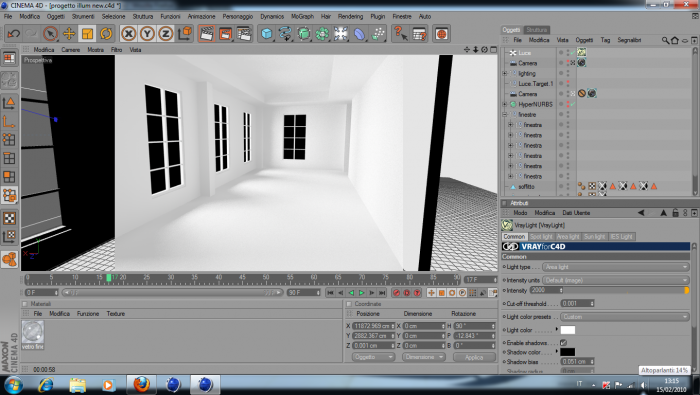Open the spline tools icon

click(x=285, y=33)
